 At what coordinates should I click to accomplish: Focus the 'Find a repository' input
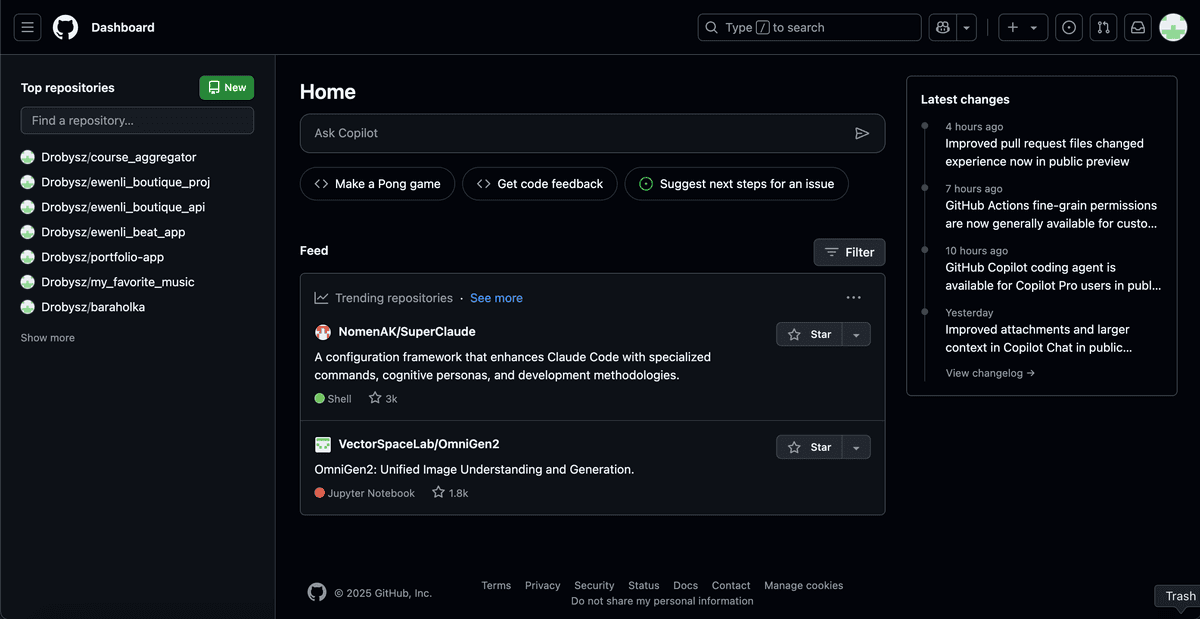137,121
